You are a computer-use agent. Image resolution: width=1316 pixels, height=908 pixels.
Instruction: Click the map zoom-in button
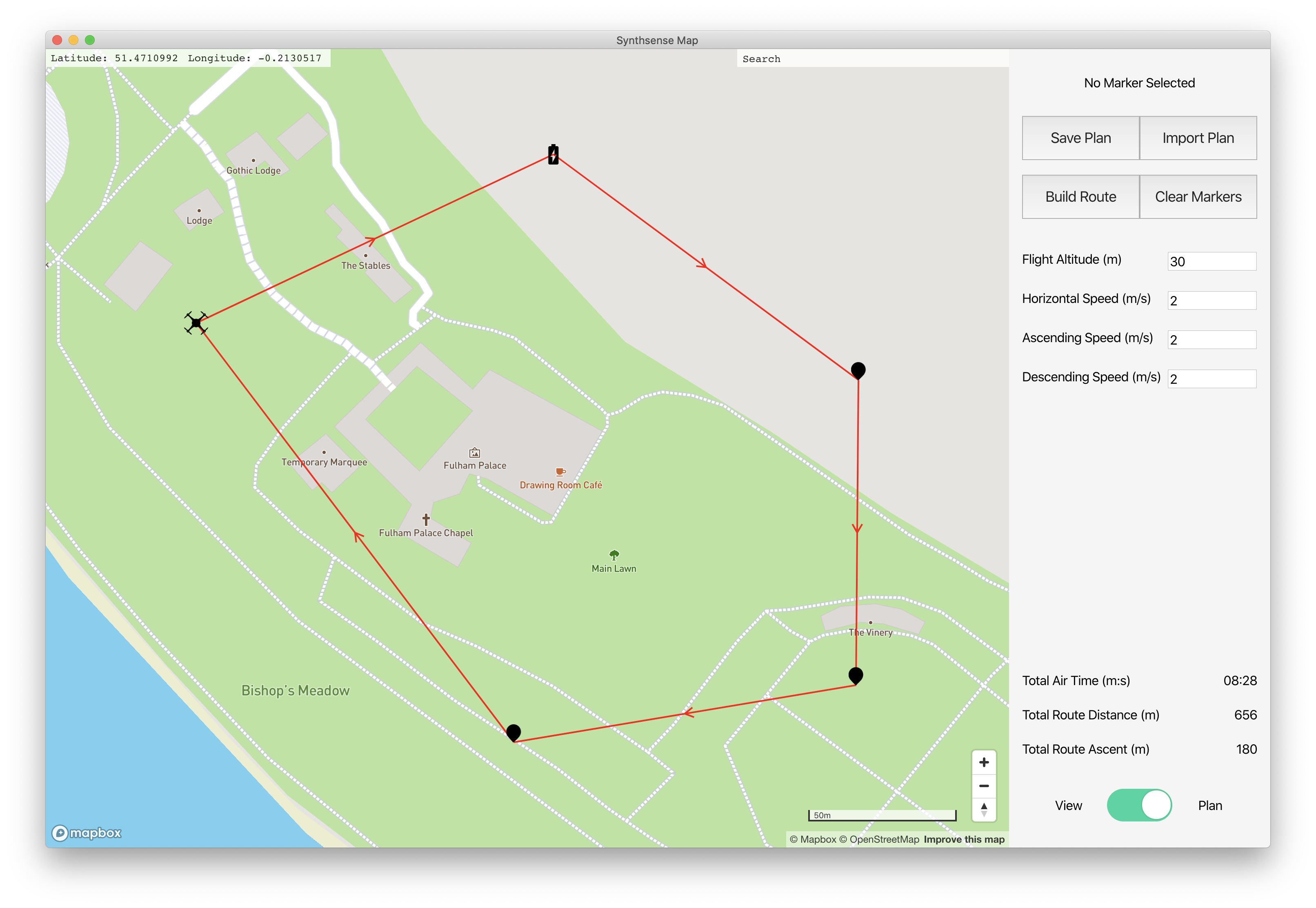[984, 762]
